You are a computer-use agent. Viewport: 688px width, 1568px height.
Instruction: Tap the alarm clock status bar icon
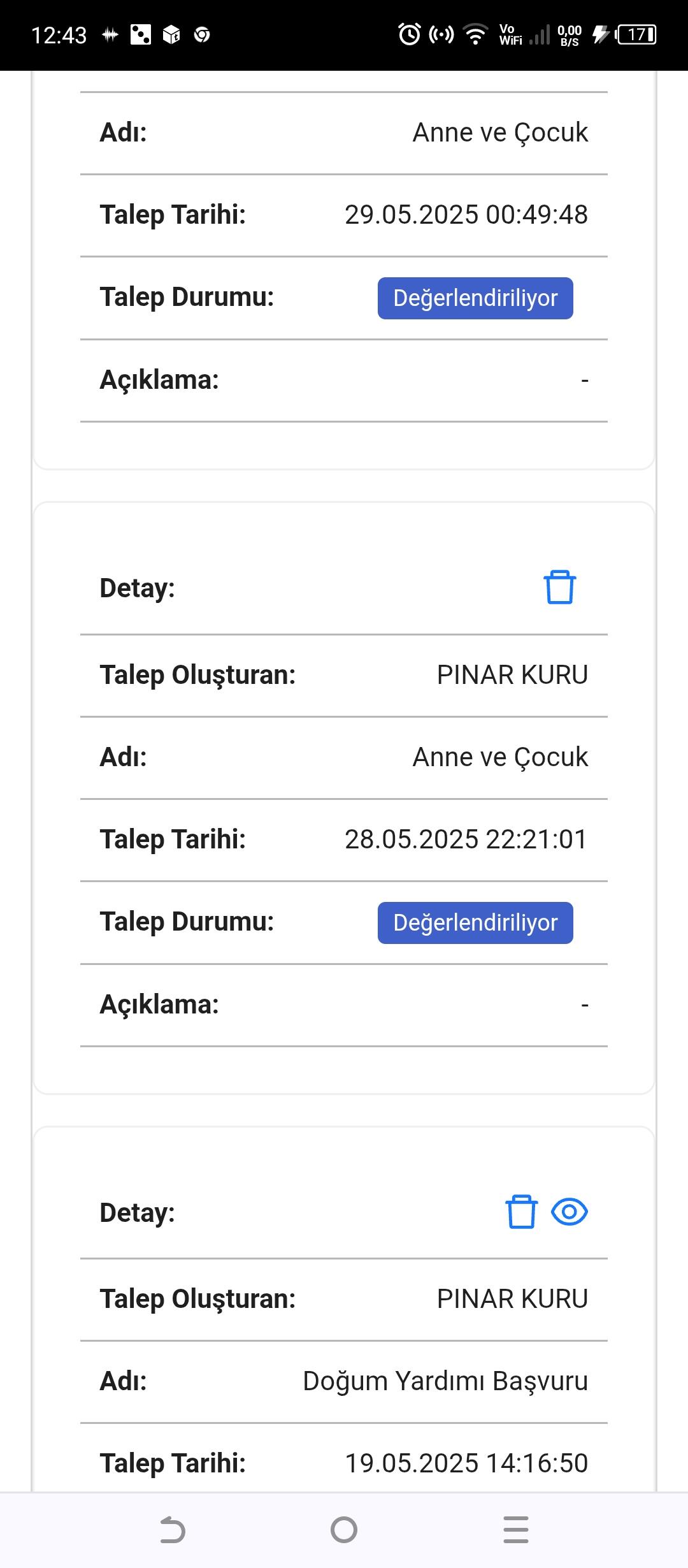(x=409, y=34)
